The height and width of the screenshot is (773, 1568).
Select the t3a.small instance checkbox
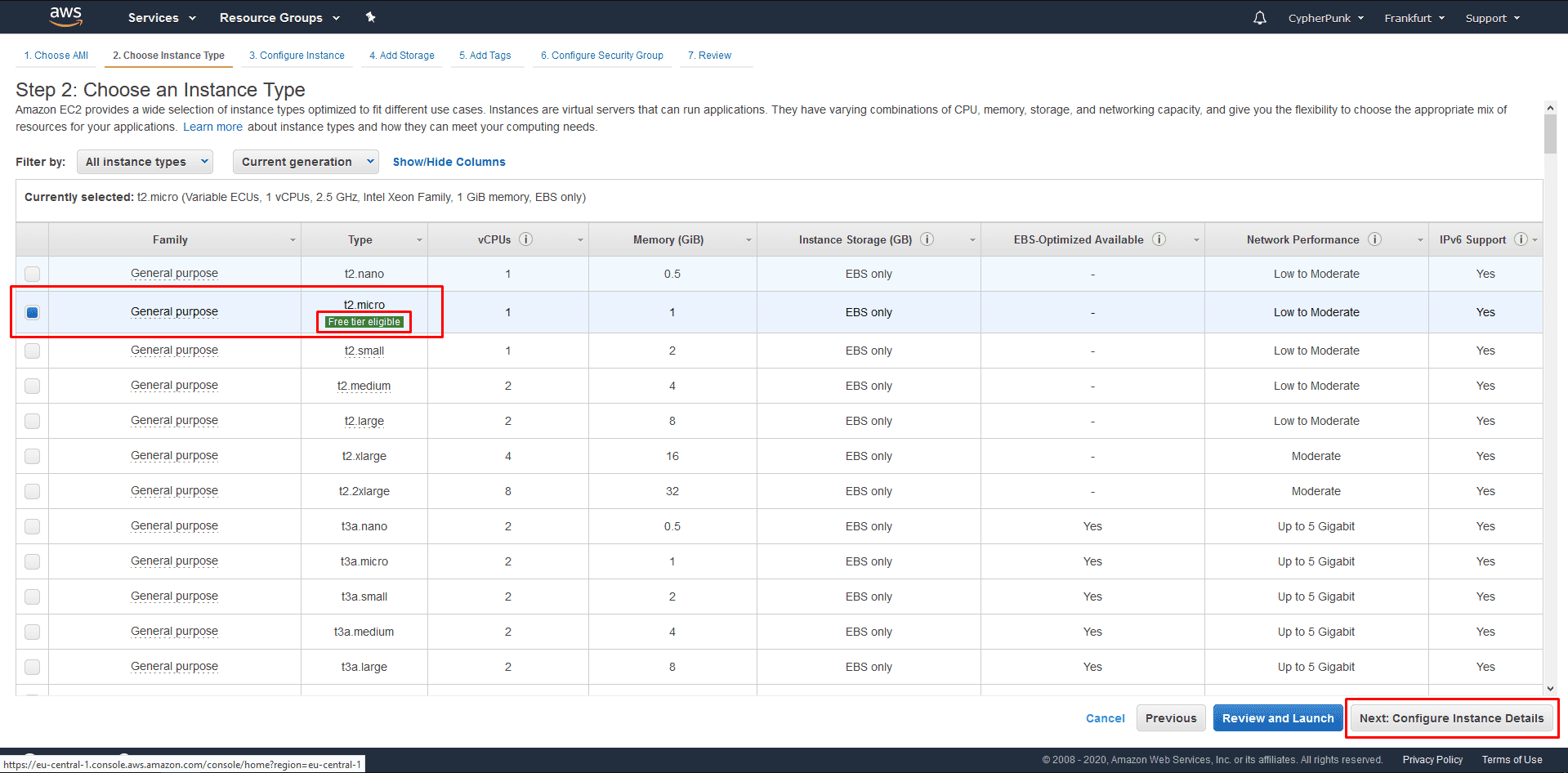32,597
